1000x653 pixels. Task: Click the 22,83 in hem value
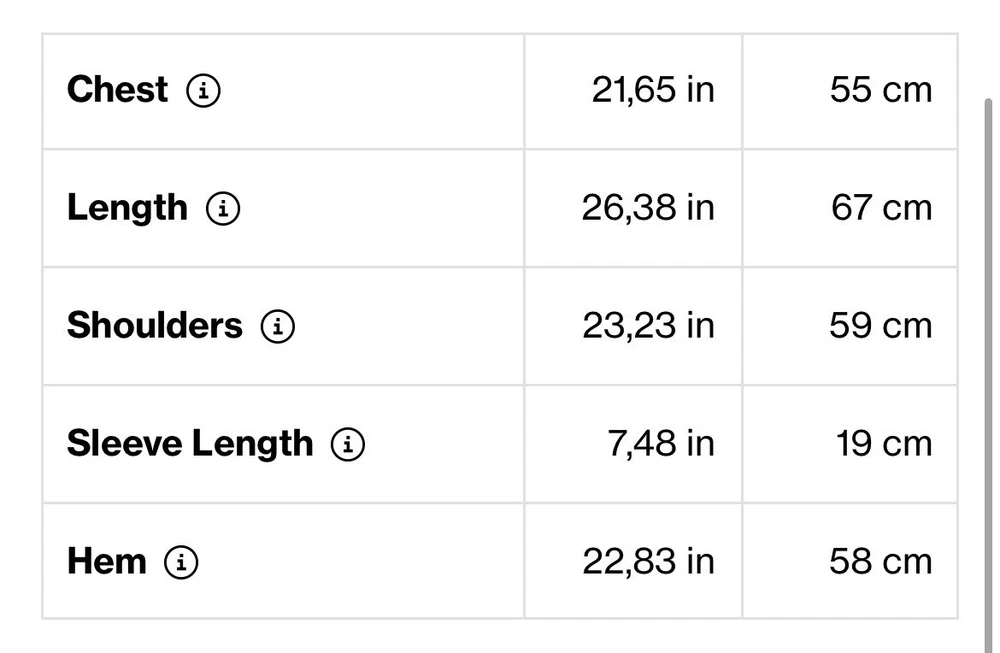click(648, 562)
